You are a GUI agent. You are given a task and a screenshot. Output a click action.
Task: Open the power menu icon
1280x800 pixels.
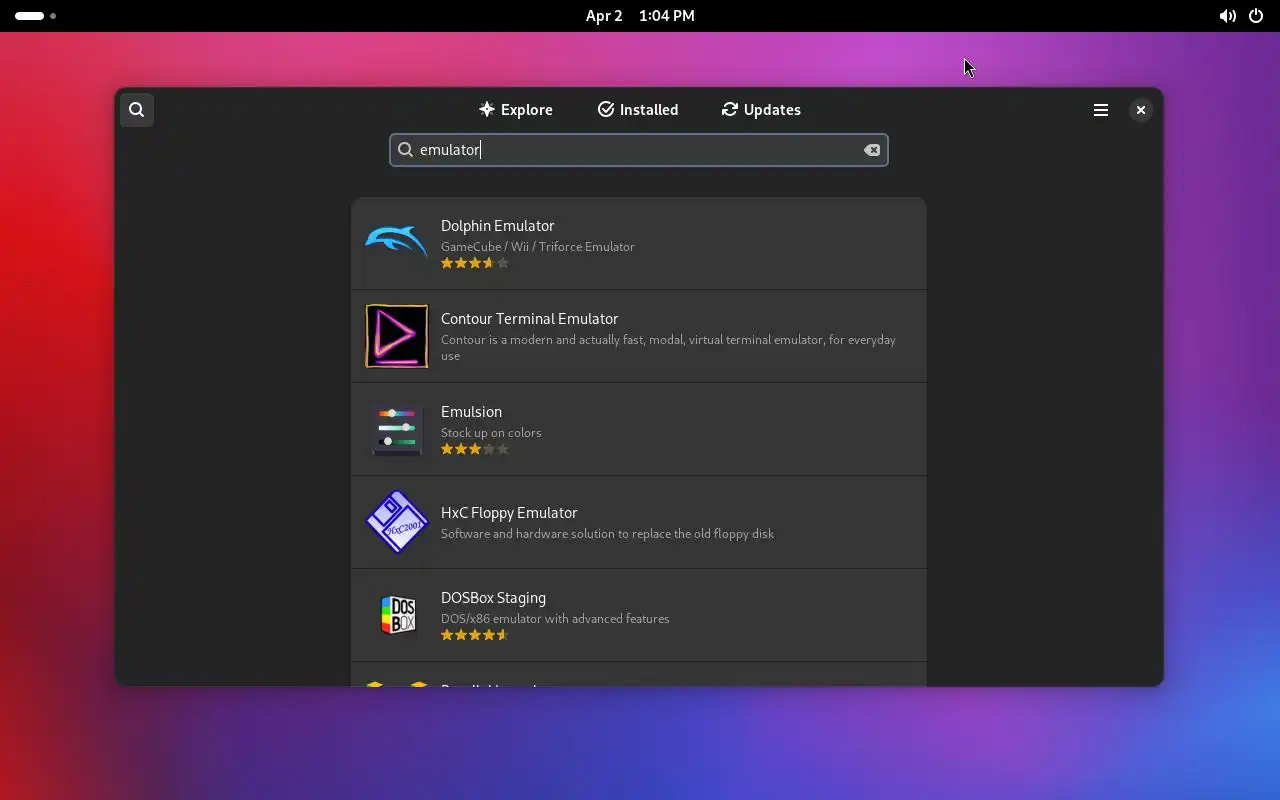coord(1256,16)
